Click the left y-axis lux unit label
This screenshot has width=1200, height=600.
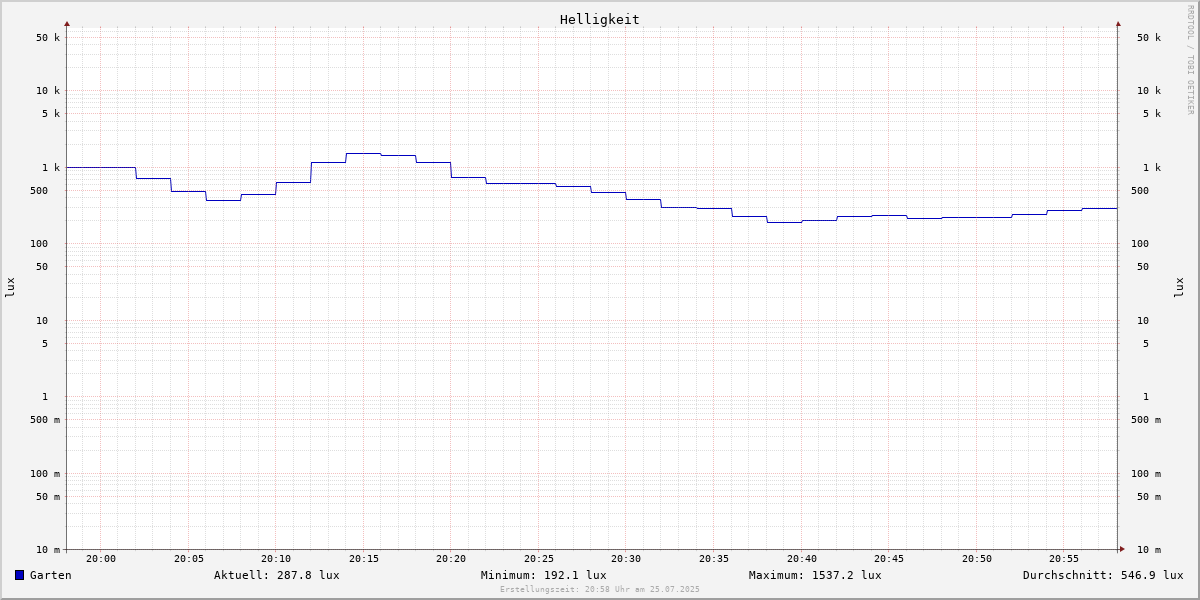pos(10,287)
